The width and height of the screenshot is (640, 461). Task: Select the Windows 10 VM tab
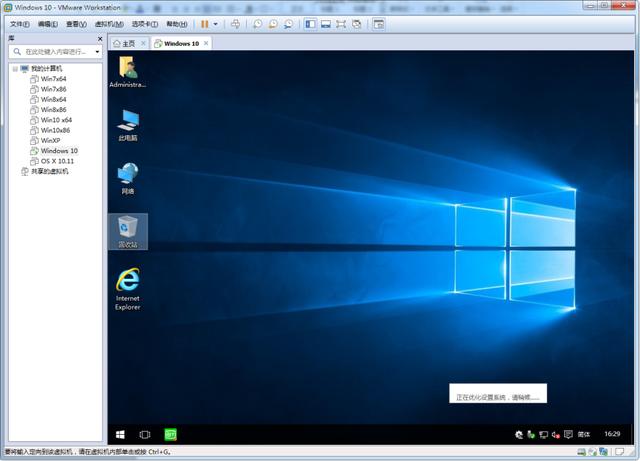click(x=177, y=43)
